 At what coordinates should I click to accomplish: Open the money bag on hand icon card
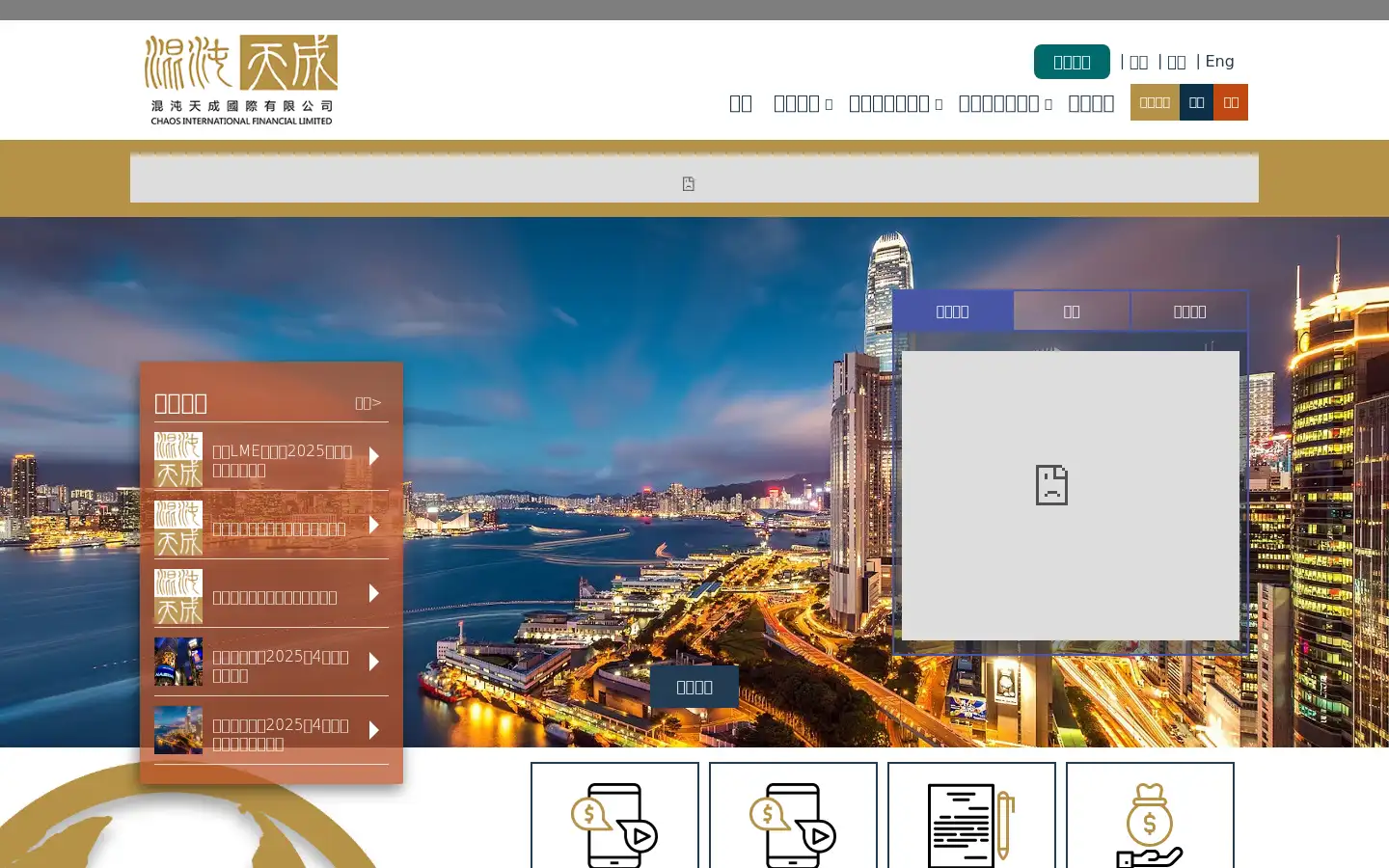coord(1150,815)
